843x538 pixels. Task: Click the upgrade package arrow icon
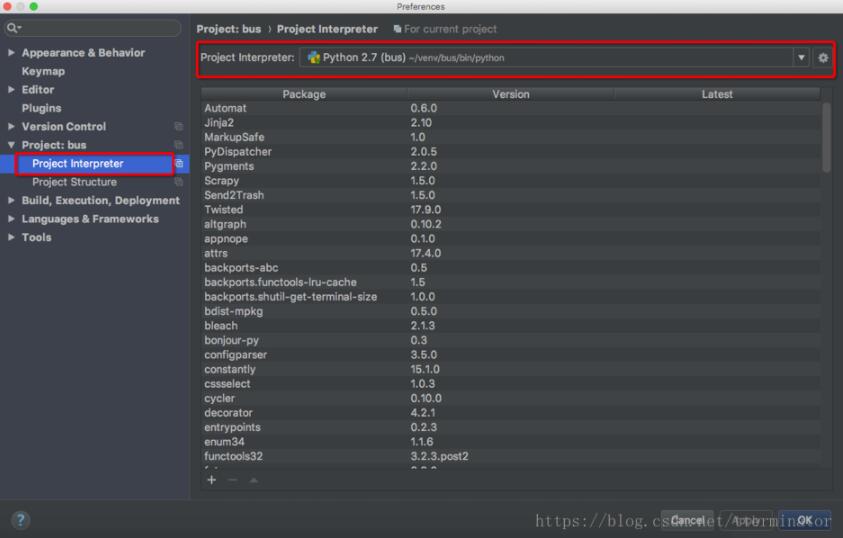pyautogui.click(x=254, y=480)
